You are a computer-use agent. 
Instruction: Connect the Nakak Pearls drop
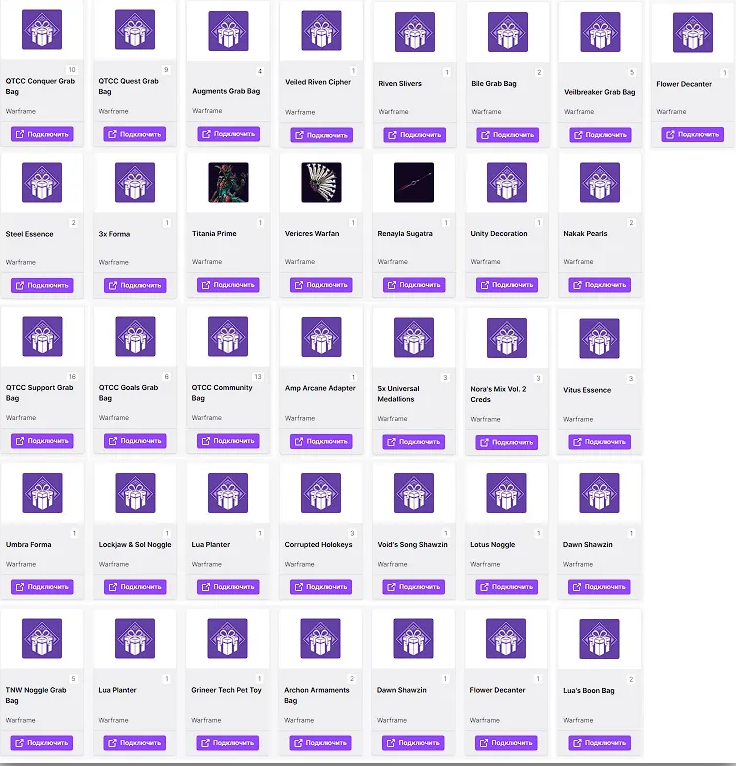tap(600, 285)
